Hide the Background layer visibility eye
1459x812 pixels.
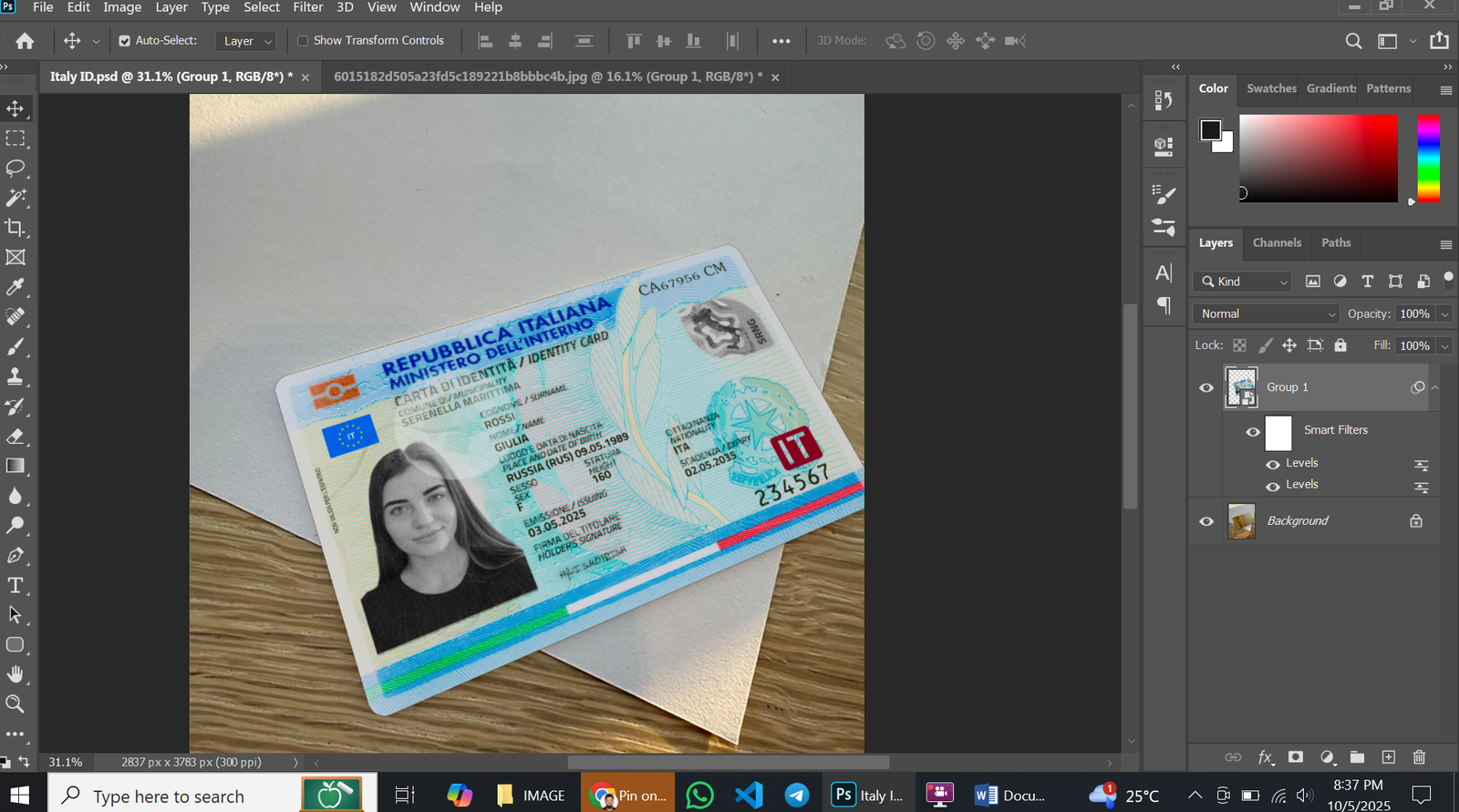1206,521
